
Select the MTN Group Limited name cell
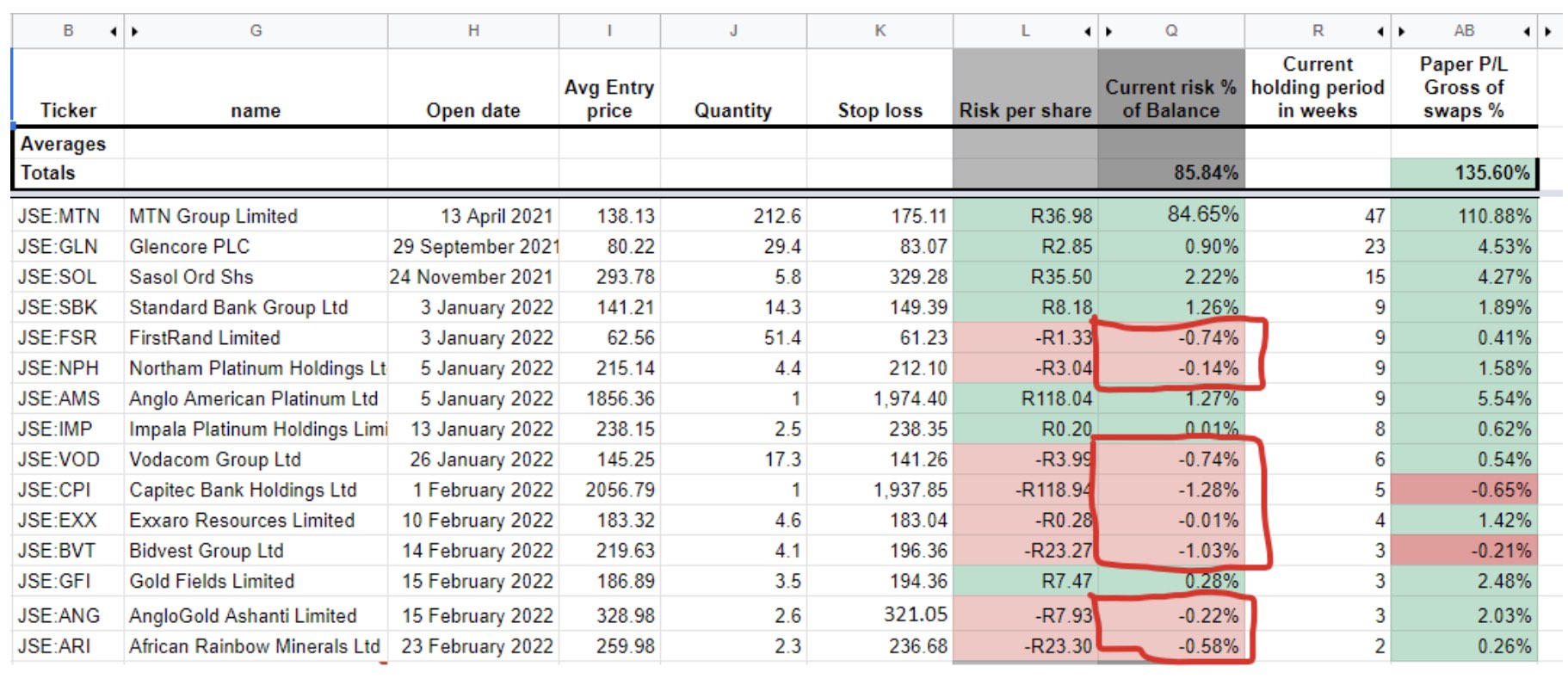pos(256,216)
